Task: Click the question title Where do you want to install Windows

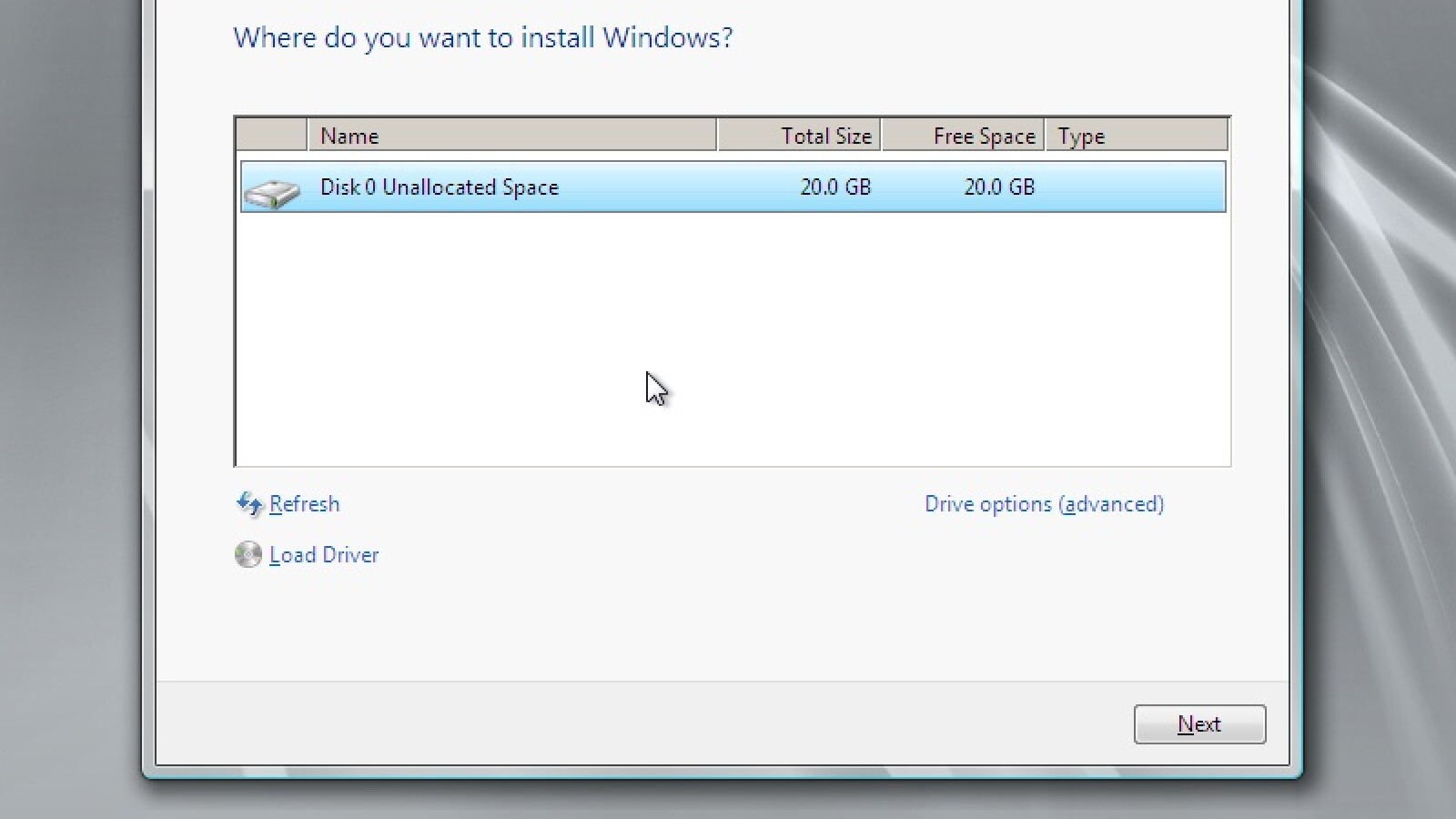Action: [x=484, y=38]
